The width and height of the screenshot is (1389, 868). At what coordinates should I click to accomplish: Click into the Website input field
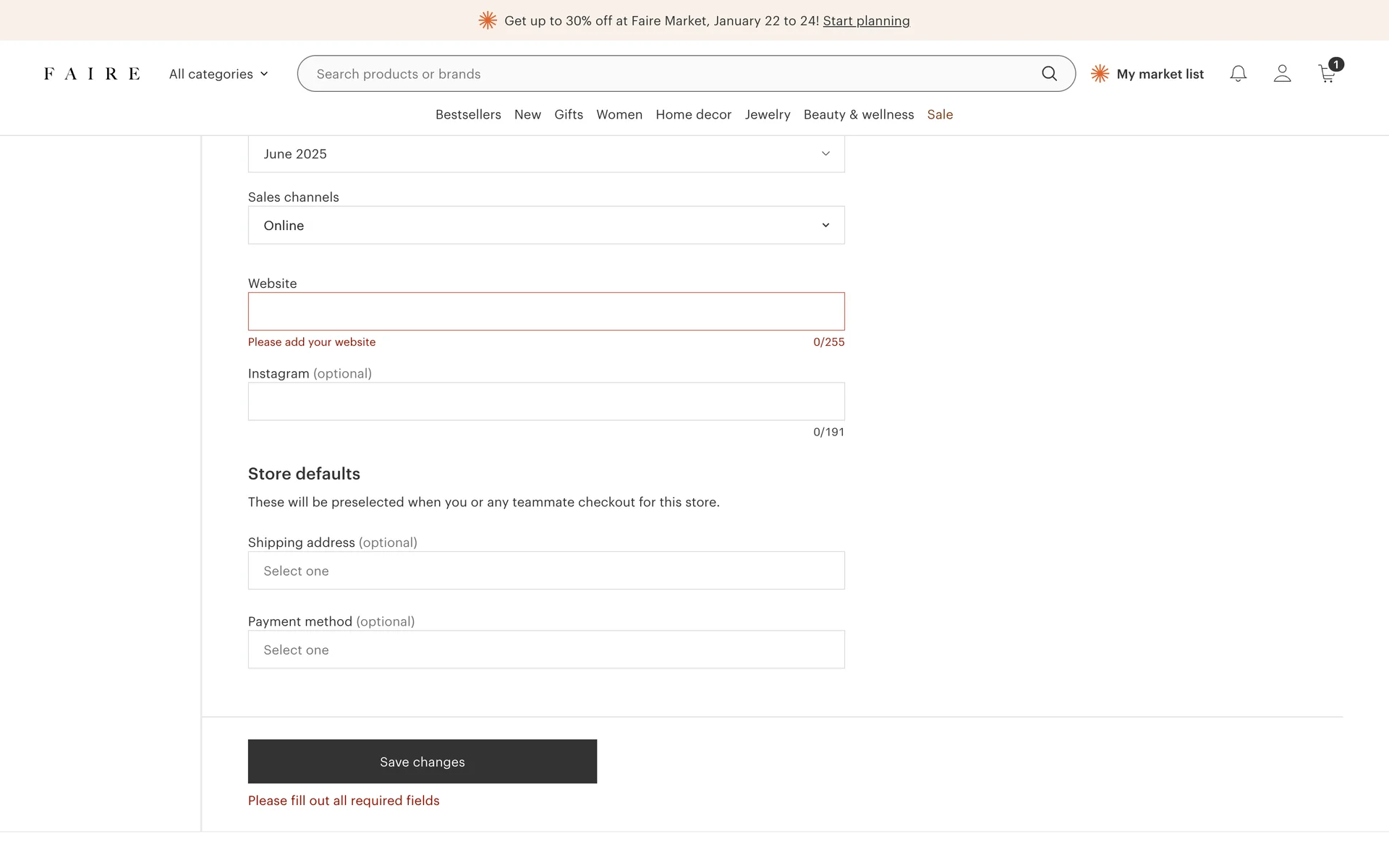point(546,312)
